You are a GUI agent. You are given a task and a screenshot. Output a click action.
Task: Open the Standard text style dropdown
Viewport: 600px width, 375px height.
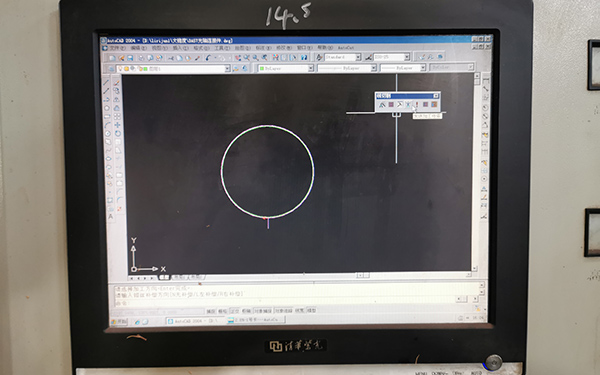point(358,57)
